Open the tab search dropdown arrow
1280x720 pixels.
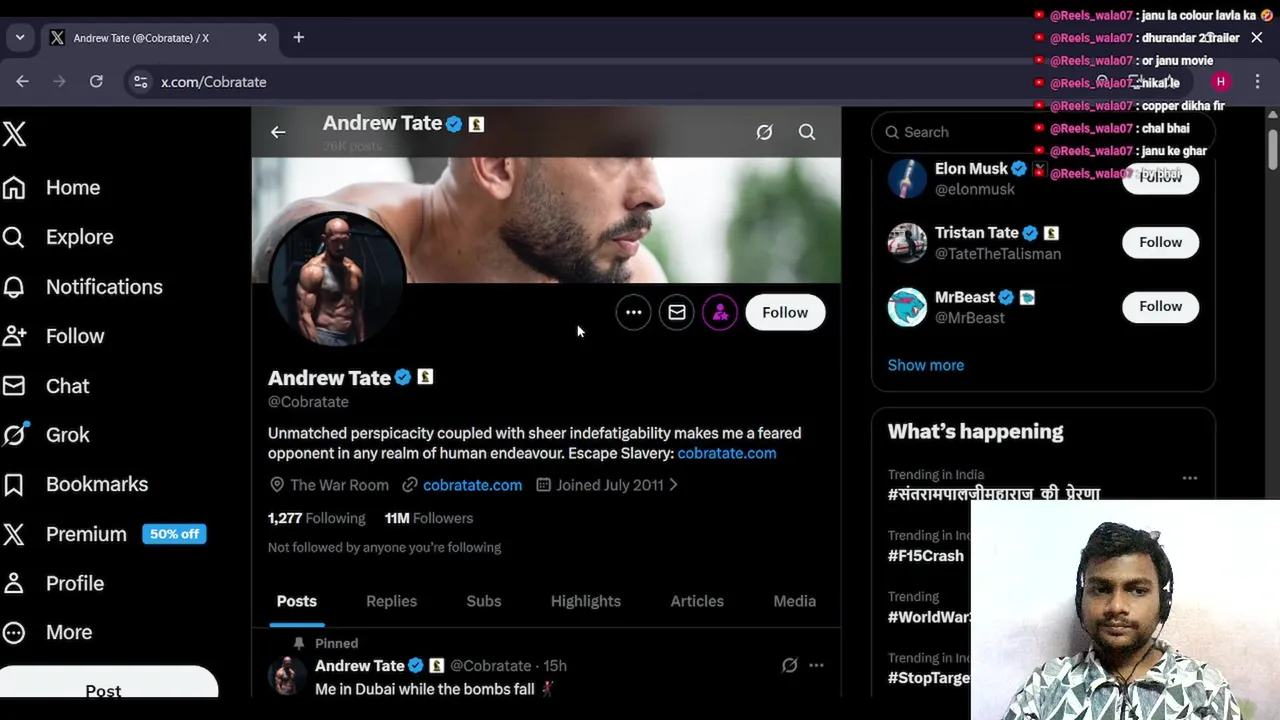tap(20, 38)
